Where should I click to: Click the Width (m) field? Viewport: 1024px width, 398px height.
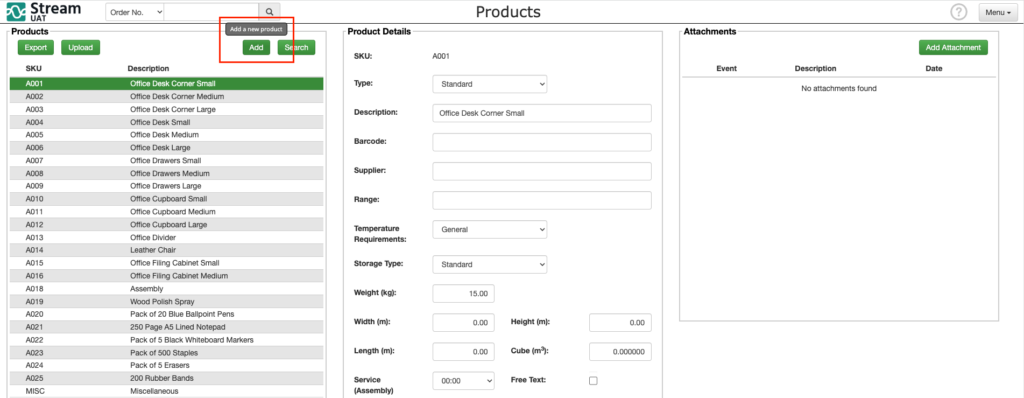pyautogui.click(x=464, y=322)
